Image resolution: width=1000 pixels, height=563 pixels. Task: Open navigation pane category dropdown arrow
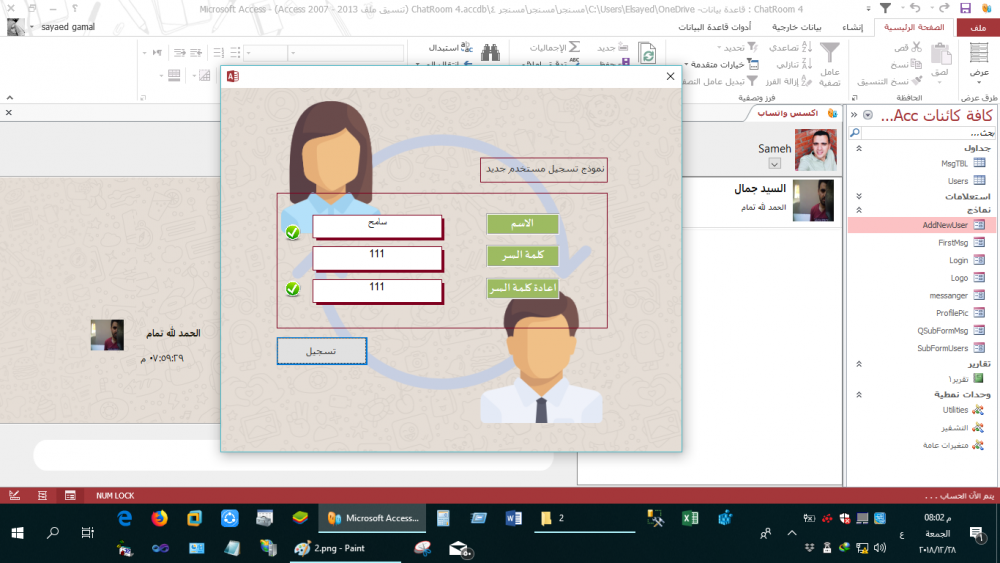tap(868, 115)
